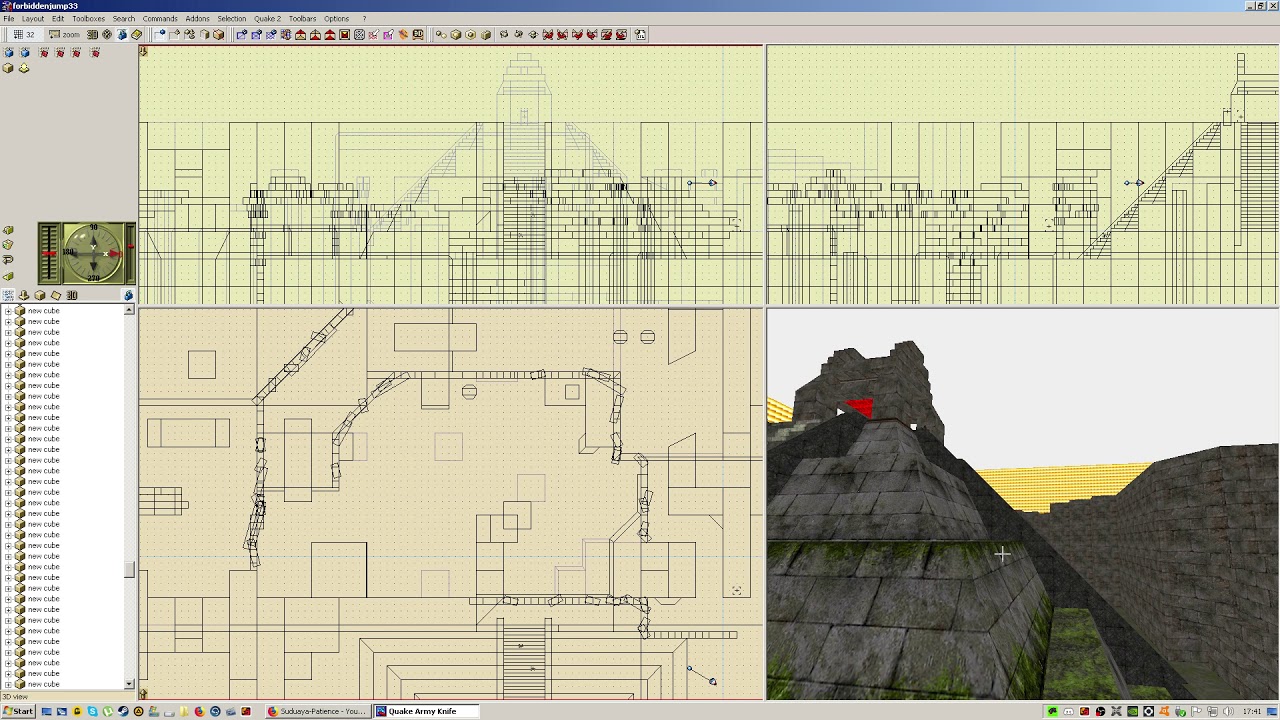
Task: Click the solid red square toolbar icon
Action: click(x=344, y=34)
